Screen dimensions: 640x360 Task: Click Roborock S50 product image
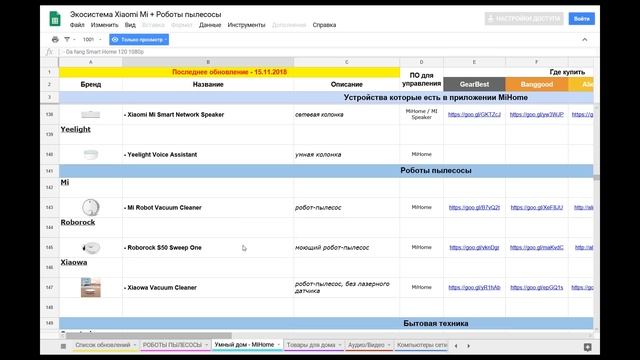point(91,247)
